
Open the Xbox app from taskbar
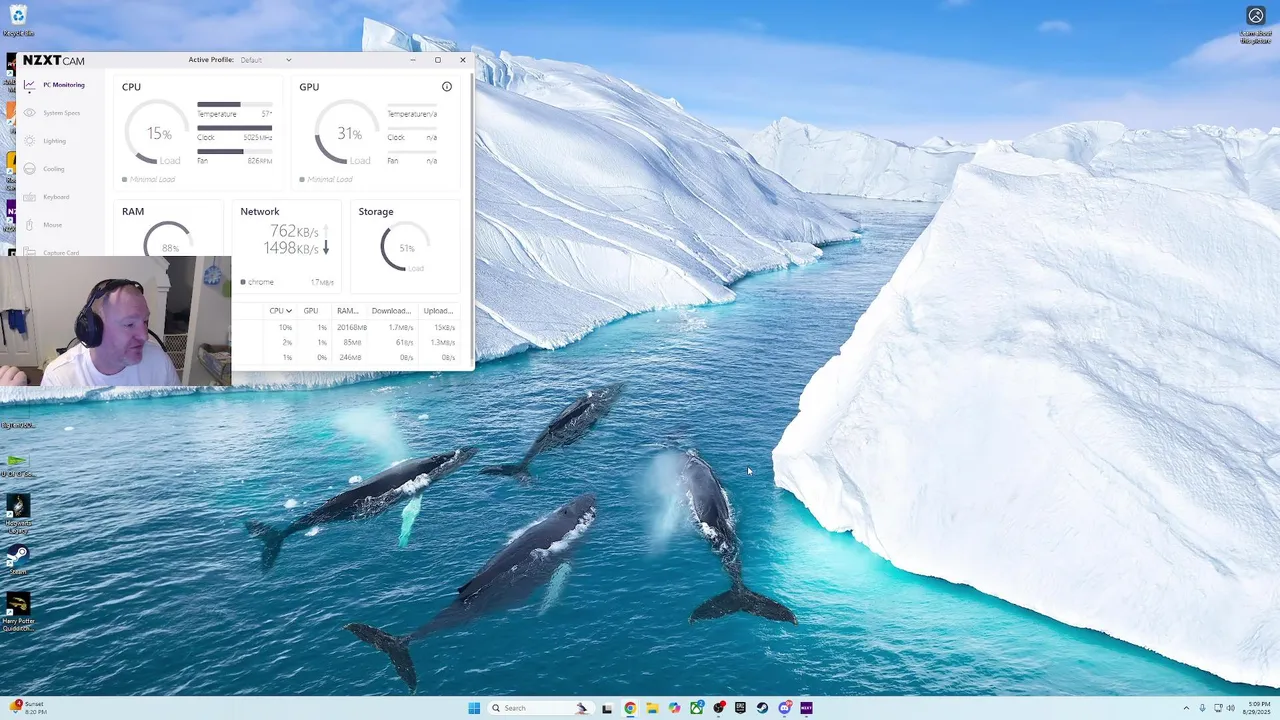pyautogui.click(x=696, y=708)
